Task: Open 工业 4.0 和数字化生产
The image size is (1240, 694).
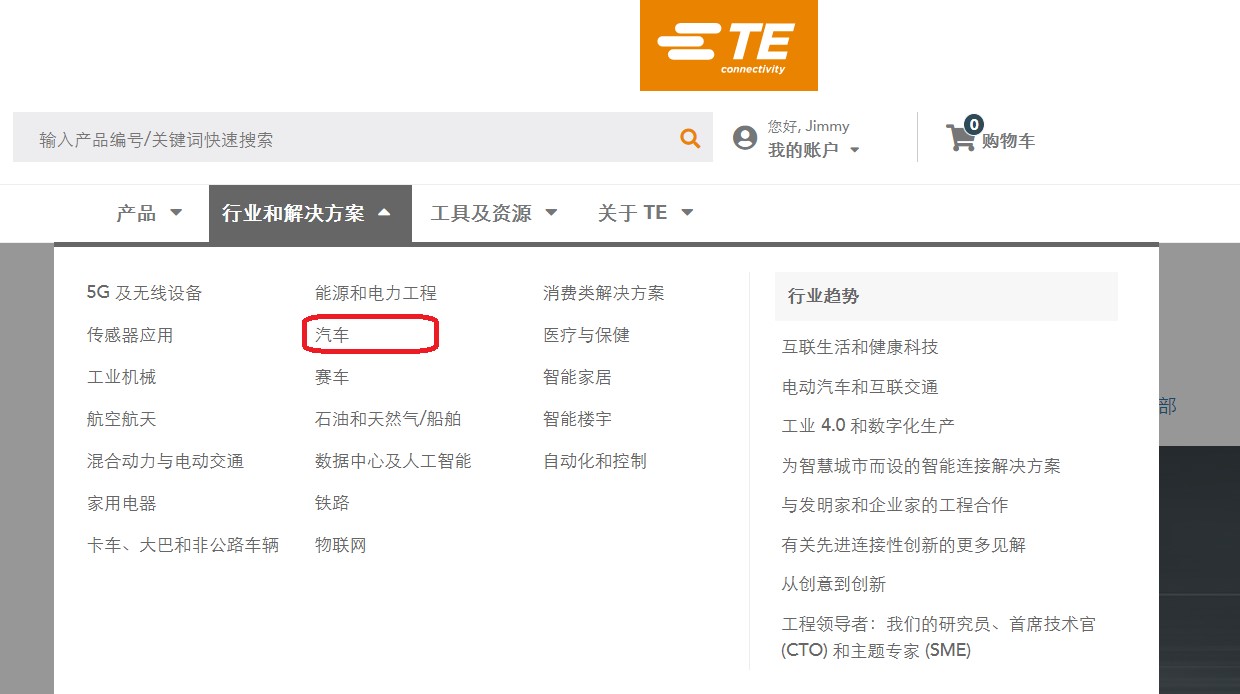Action: [x=868, y=425]
